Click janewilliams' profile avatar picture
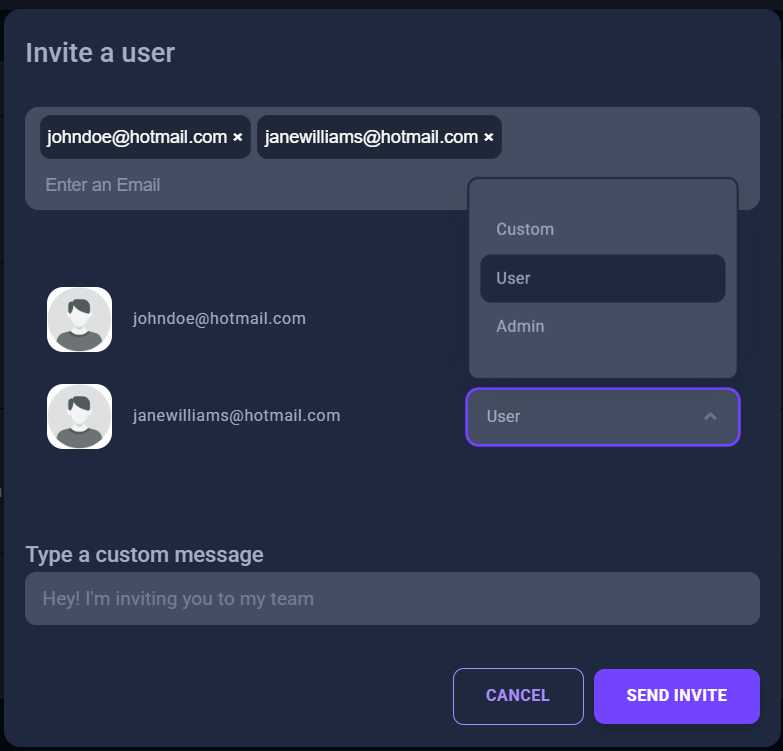 point(79,416)
